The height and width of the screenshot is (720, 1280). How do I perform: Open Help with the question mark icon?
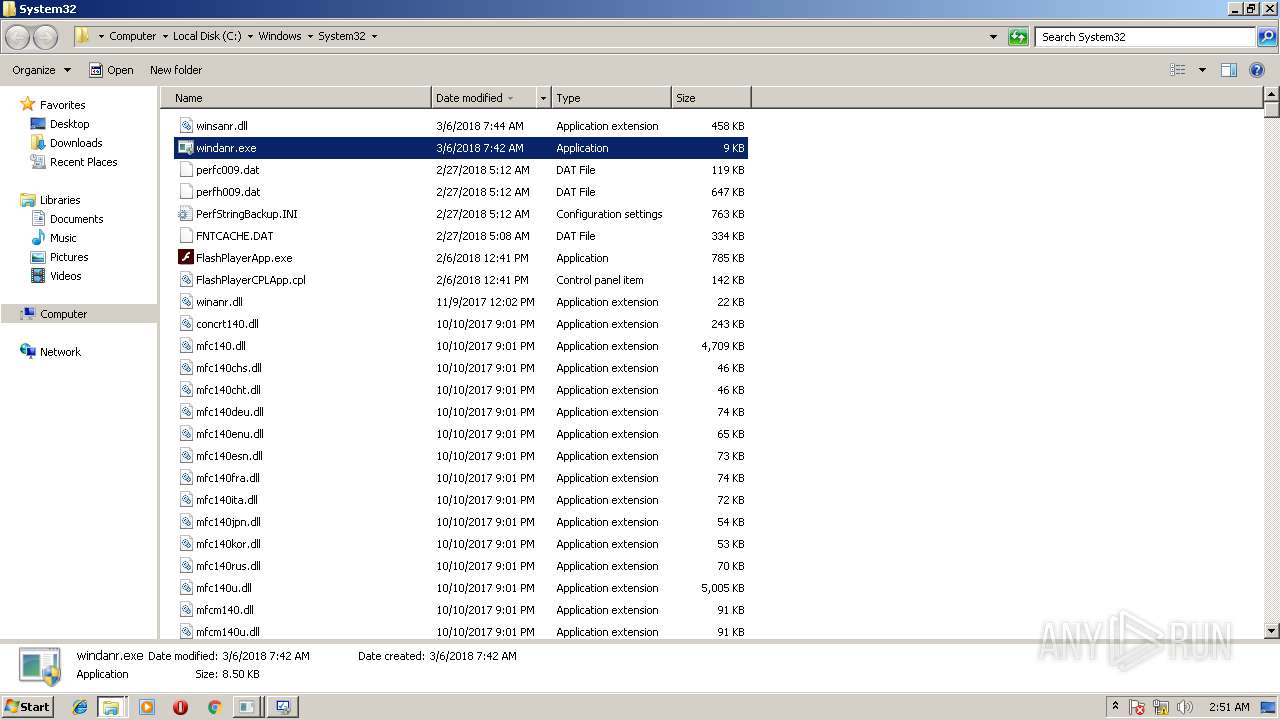pyautogui.click(x=1257, y=70)
